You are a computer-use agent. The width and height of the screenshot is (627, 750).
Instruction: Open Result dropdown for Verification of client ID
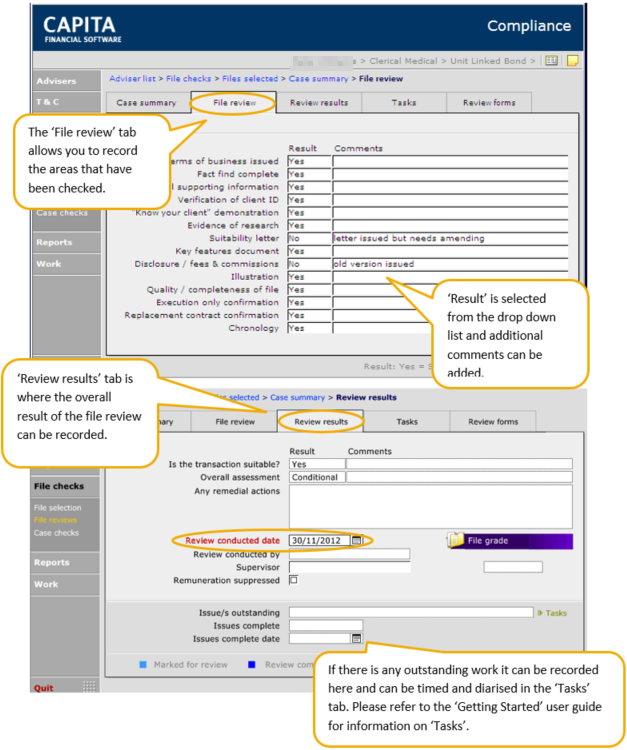point(309,199)
